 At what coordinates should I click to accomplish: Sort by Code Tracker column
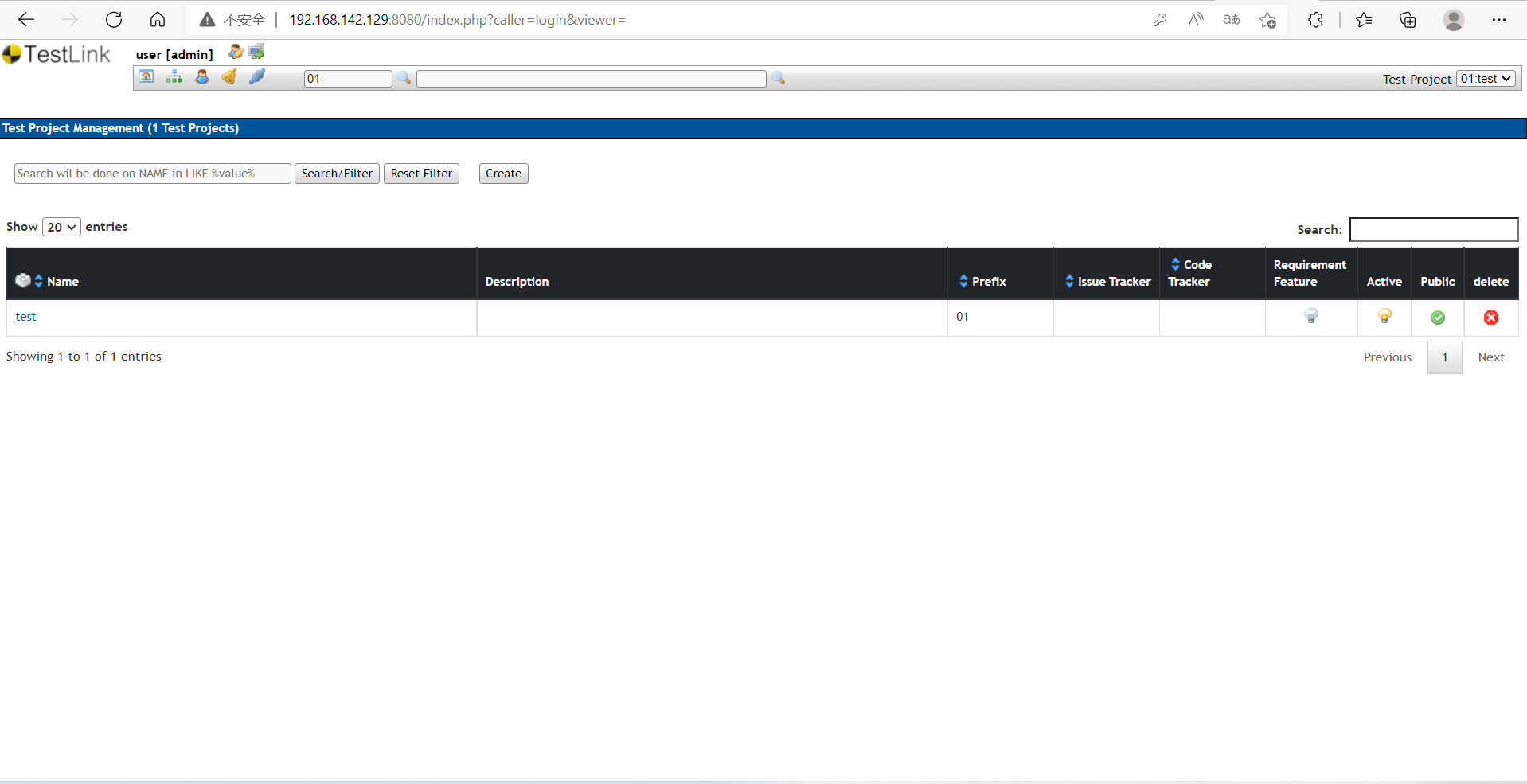point(1175,264)
